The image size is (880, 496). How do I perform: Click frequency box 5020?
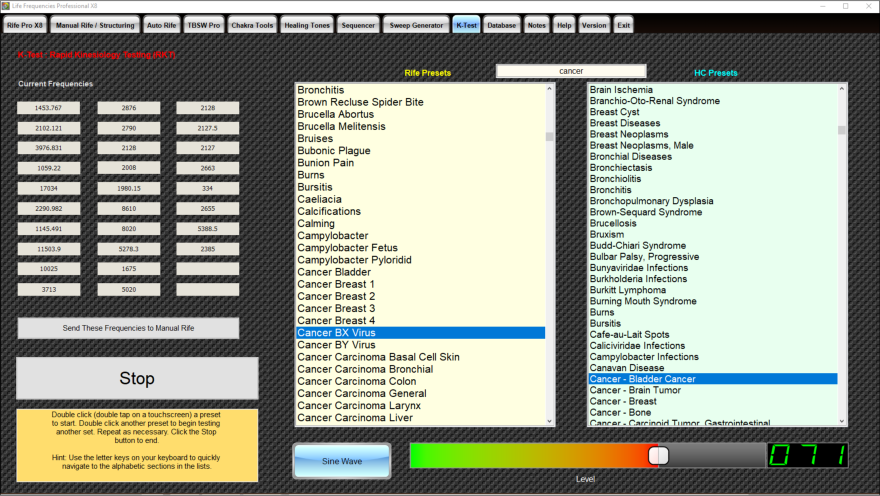(x=129, y=290)
